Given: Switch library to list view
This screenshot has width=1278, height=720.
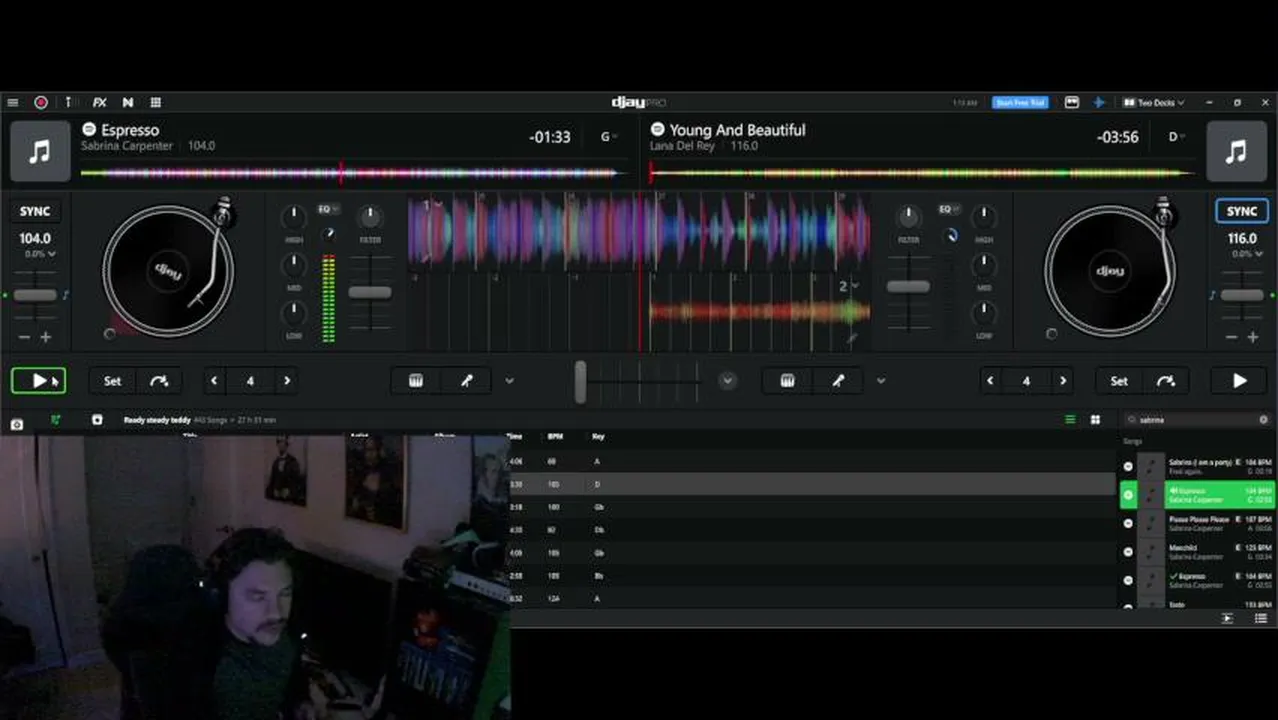Looking at the screenshot, I should pyautogui.click(x=1070, y=420).
